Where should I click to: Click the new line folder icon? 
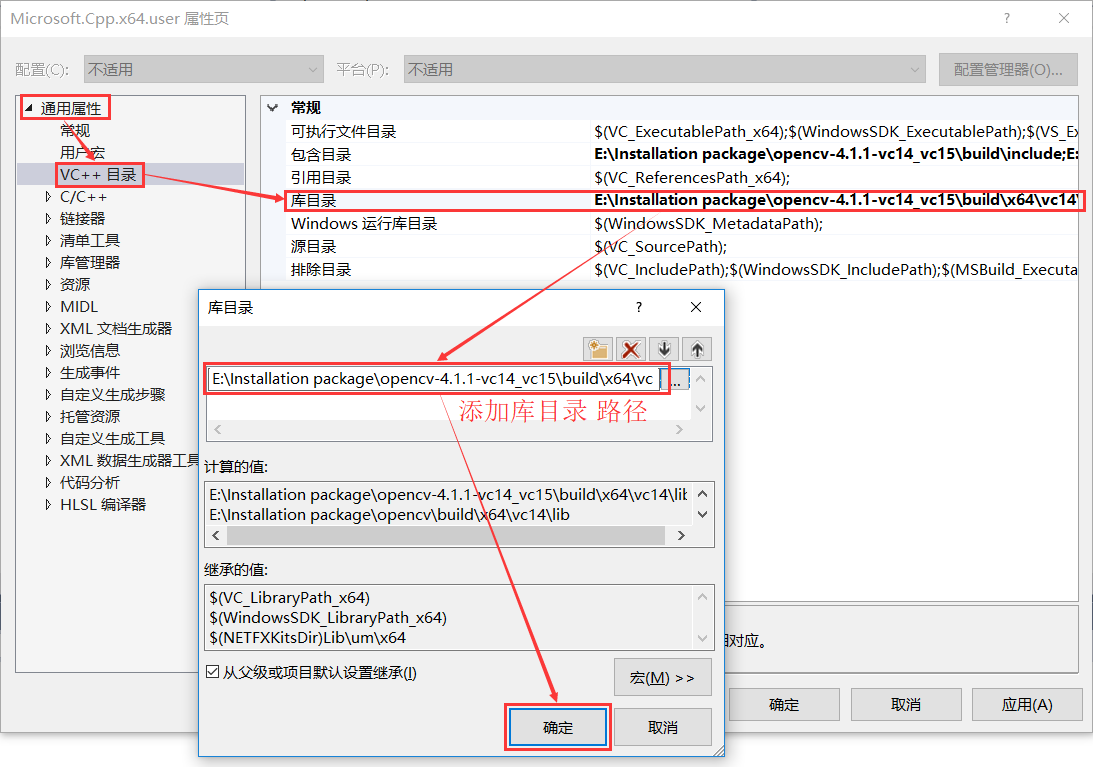[598, 349]
